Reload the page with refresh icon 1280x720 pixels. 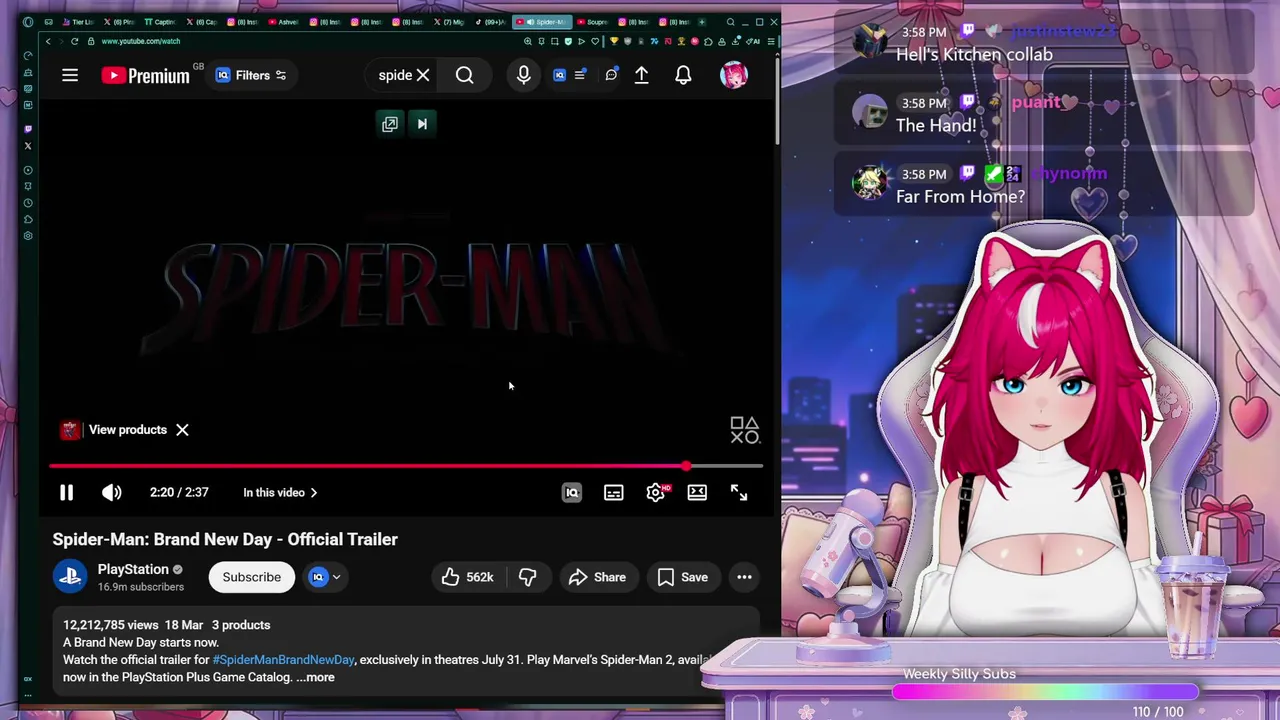[x=74, y=41]
